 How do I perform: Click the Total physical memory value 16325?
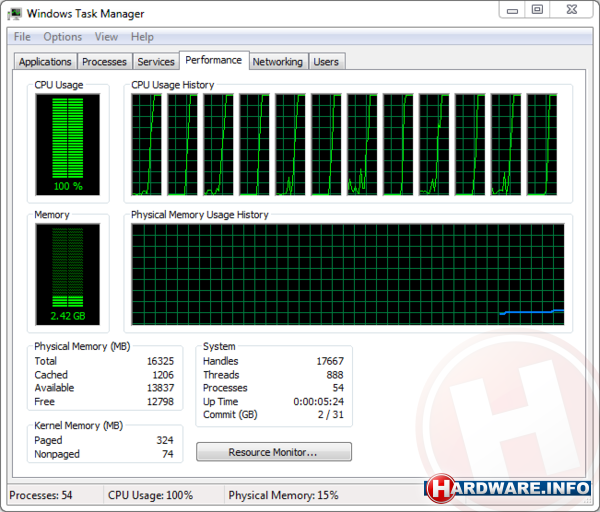(160, 361)
